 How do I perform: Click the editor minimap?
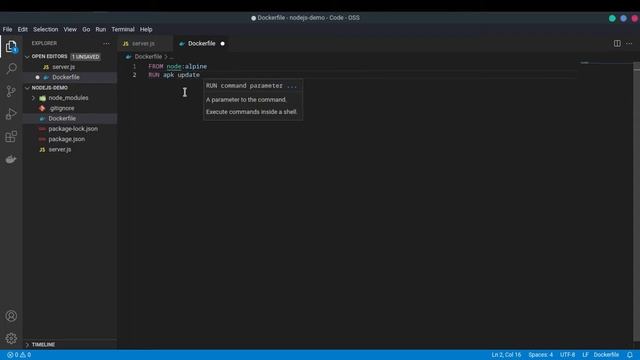[606, 64]
